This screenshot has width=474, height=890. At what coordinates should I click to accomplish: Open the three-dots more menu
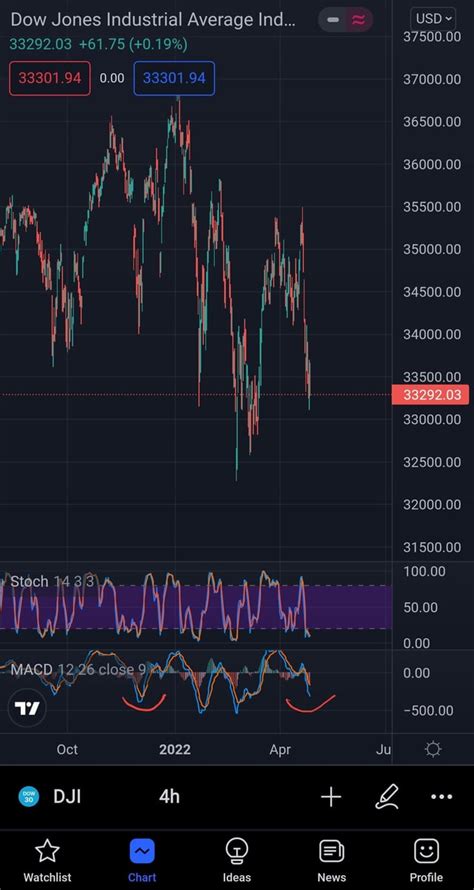(x=442, y=797)
